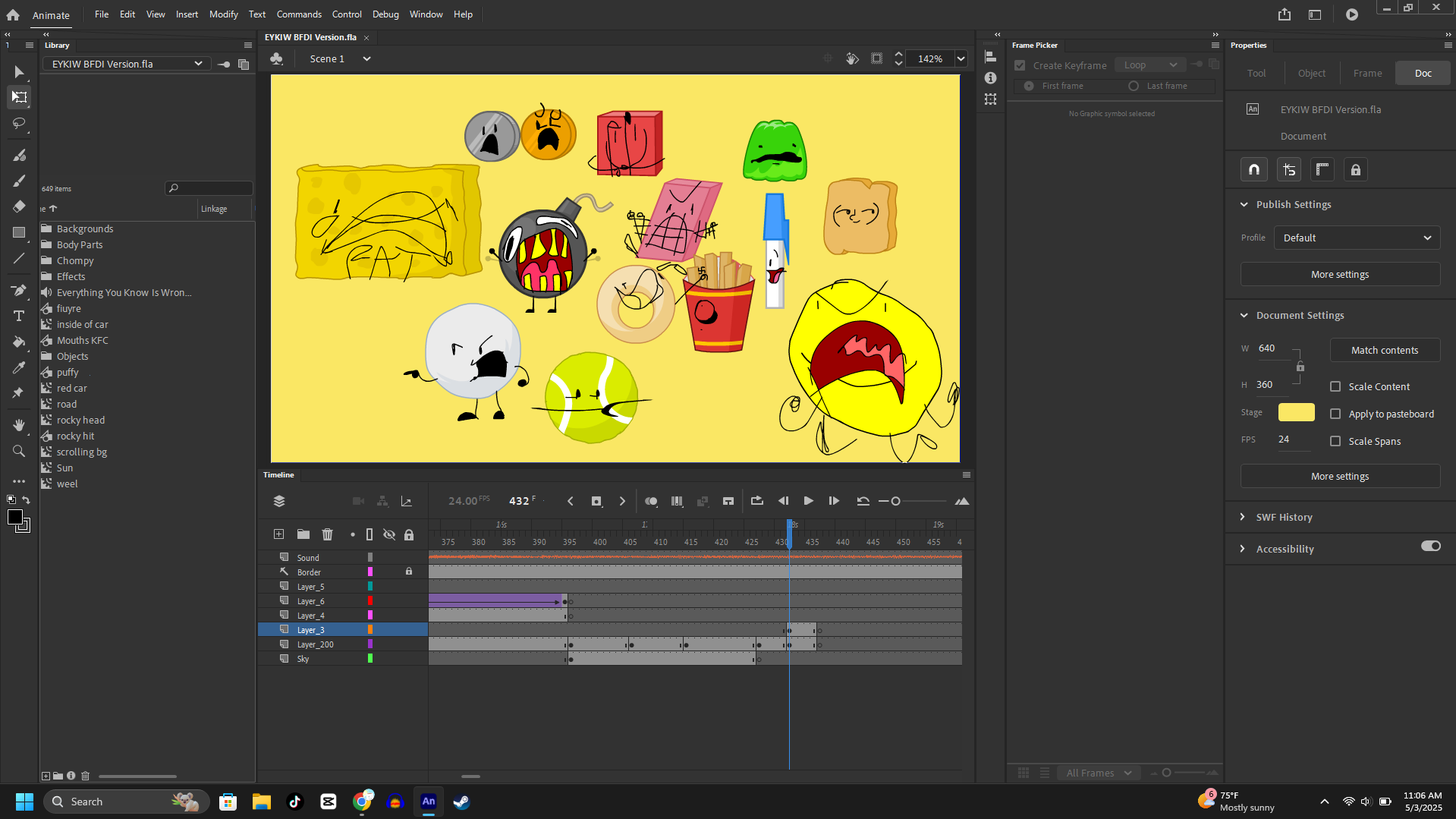The height and width of the screenshot is (819, 1456).
Task: Toggle Loop playback in timeline
Action: tap(756, 501)
